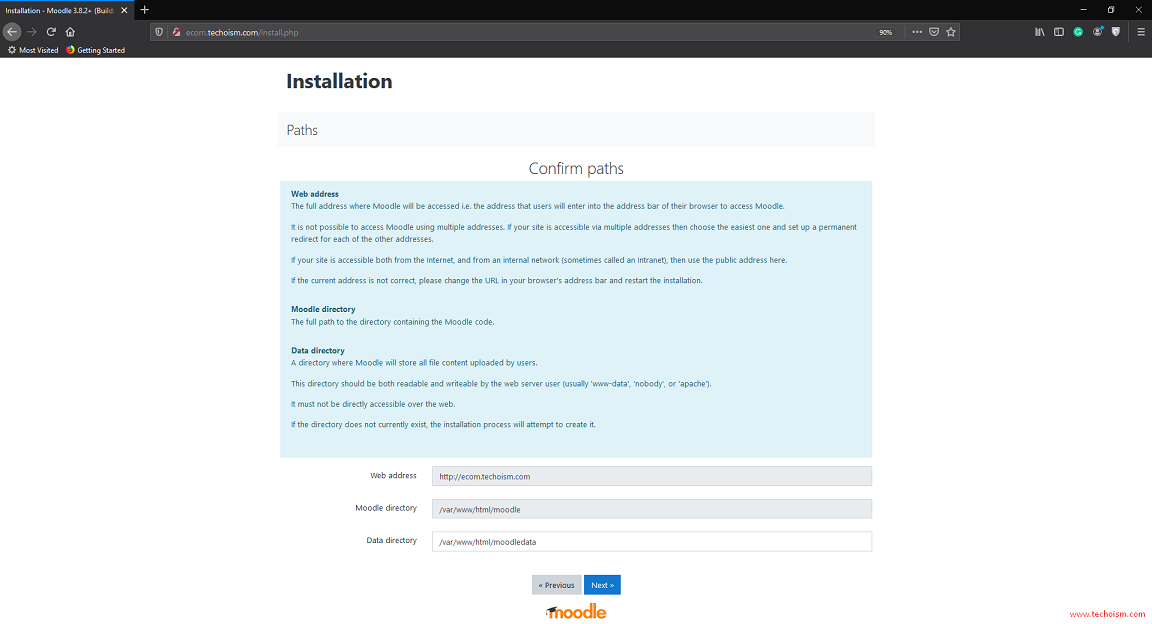This screenshot has width=1152, height=624.
Task: Click the "Web address" label beside its field
Action: (393, 476)
